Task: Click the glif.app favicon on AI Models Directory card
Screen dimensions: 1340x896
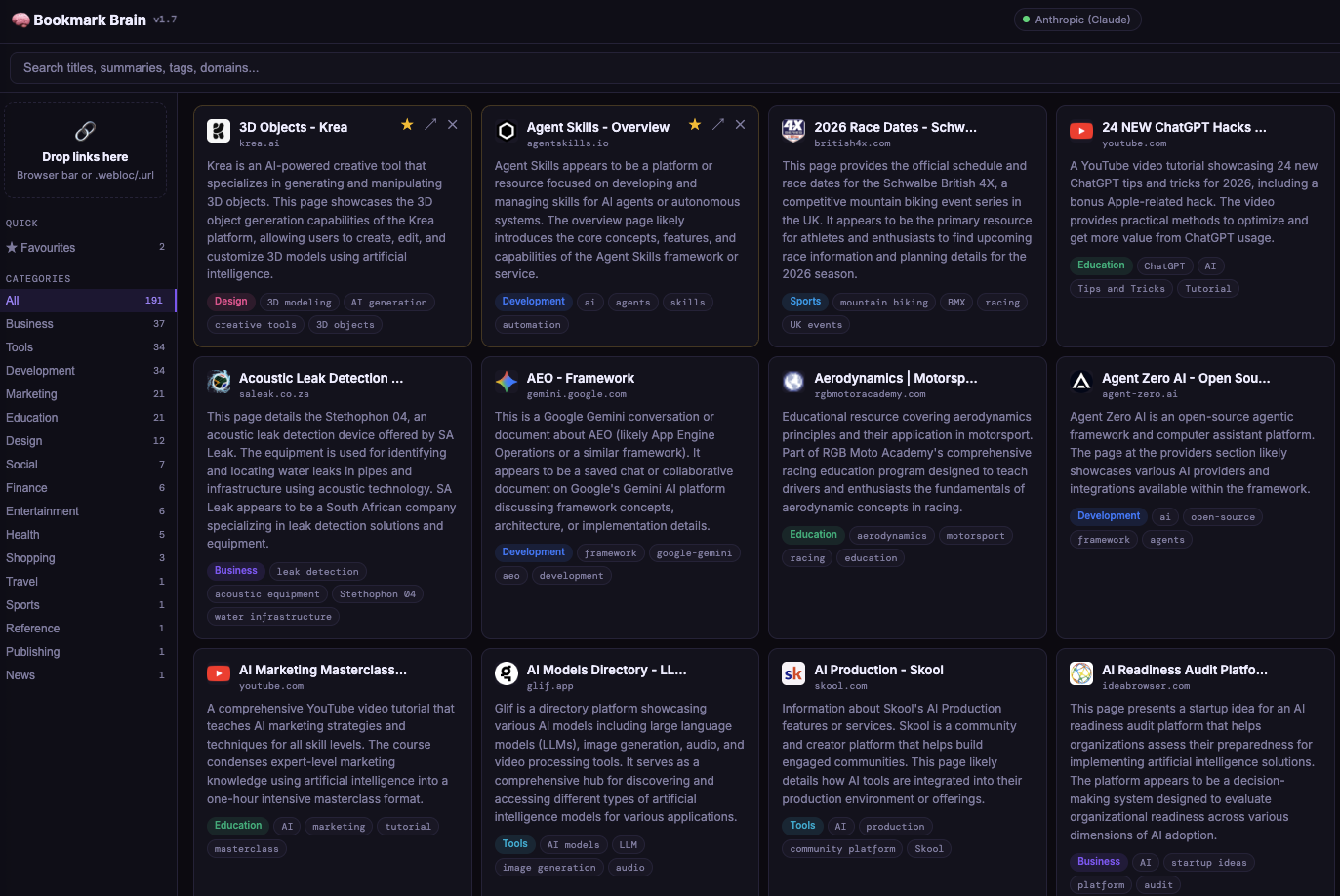Action: click(x=507, y=673)
